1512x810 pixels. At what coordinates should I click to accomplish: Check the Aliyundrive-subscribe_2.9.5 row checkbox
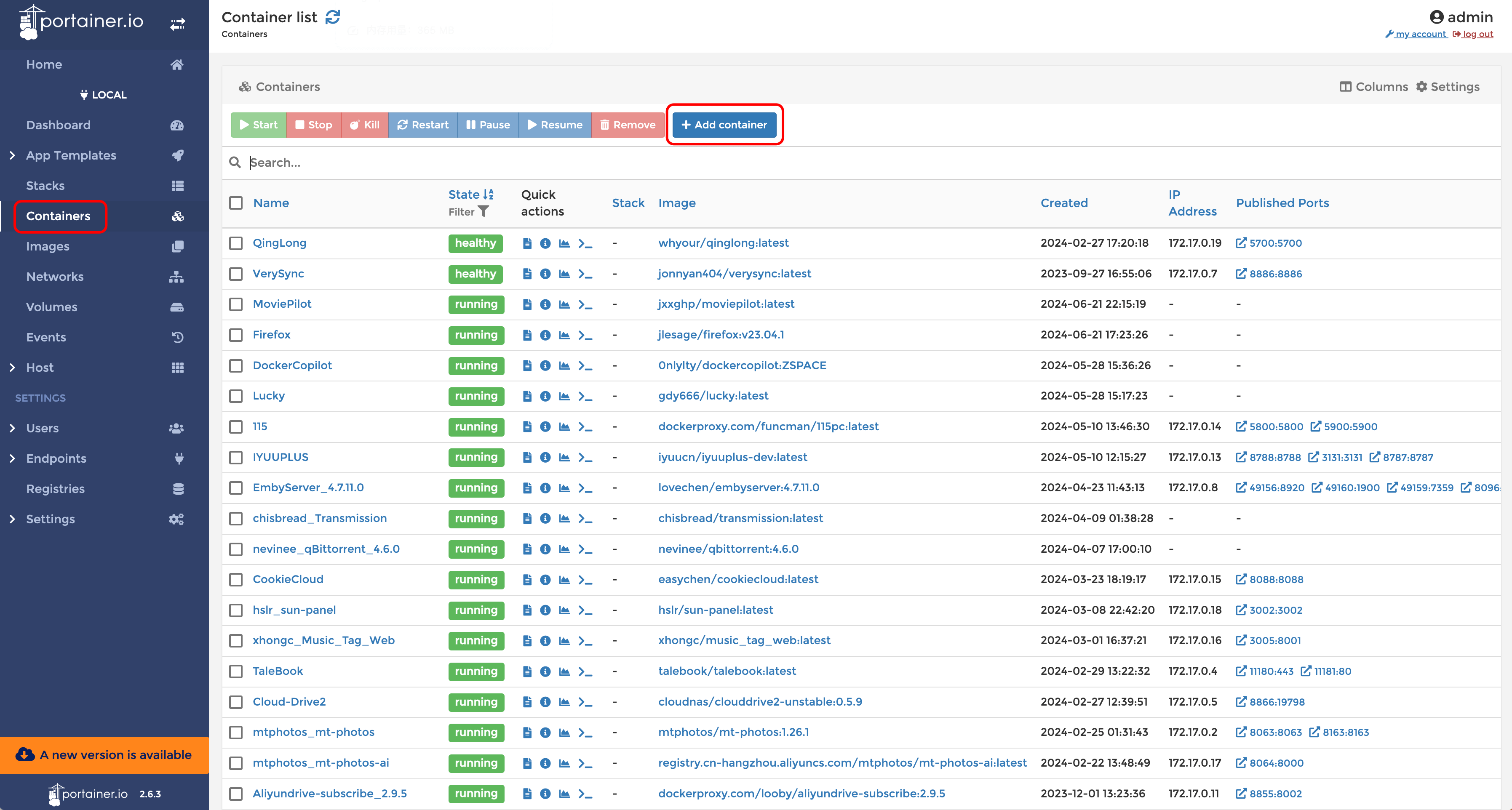click(x=236, y=794)
